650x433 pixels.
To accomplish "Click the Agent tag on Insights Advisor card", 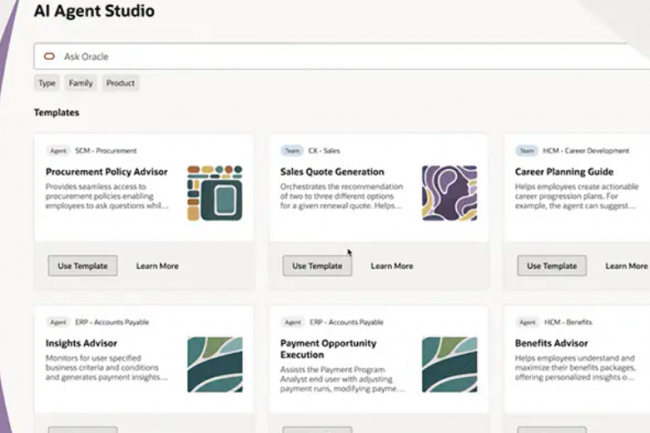I will 58,322.
